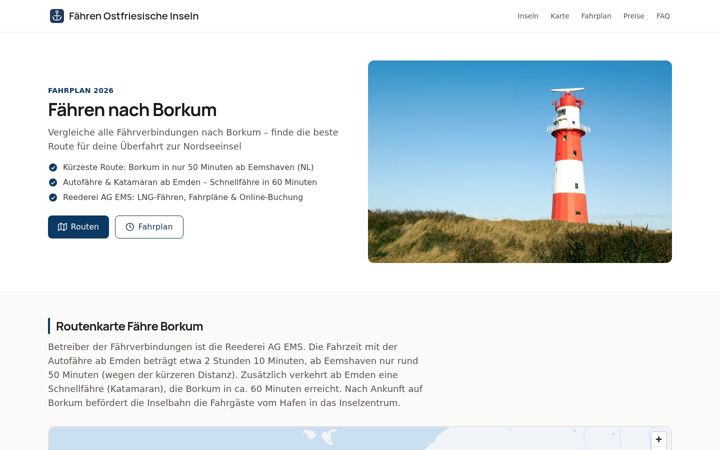Click the clock icon in Fahrplan button

(x=130, y=227)
